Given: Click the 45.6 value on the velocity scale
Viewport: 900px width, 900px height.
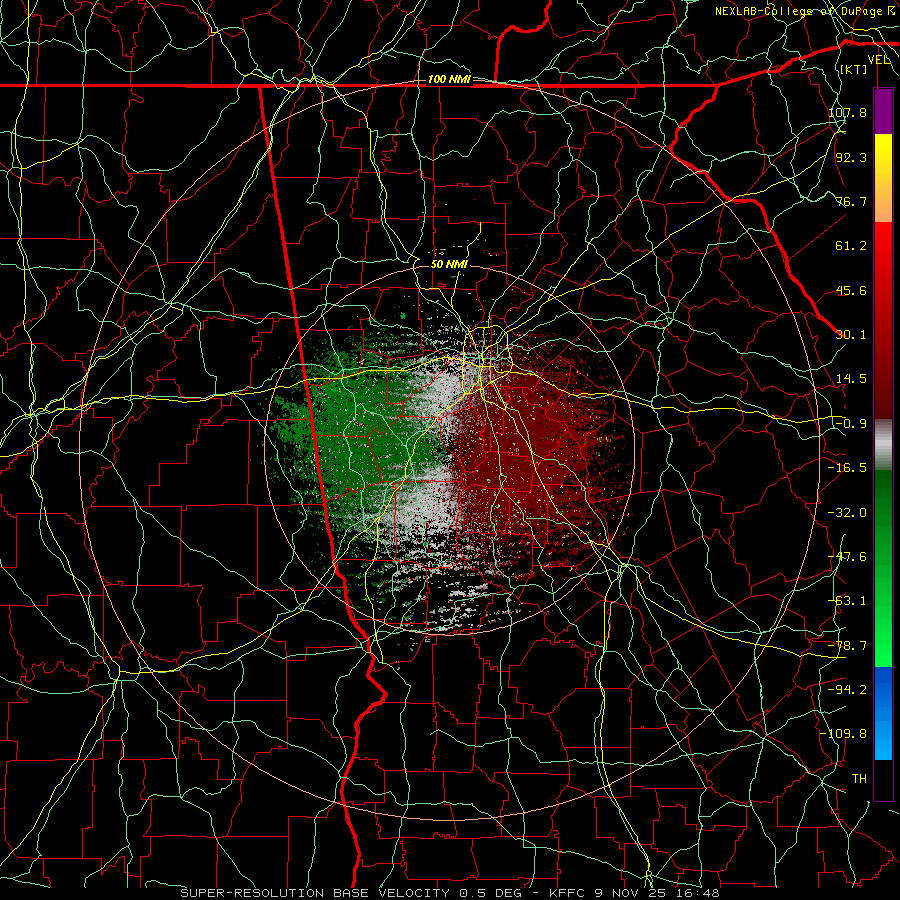Looking at the screenshot, I should click(851, 290).
